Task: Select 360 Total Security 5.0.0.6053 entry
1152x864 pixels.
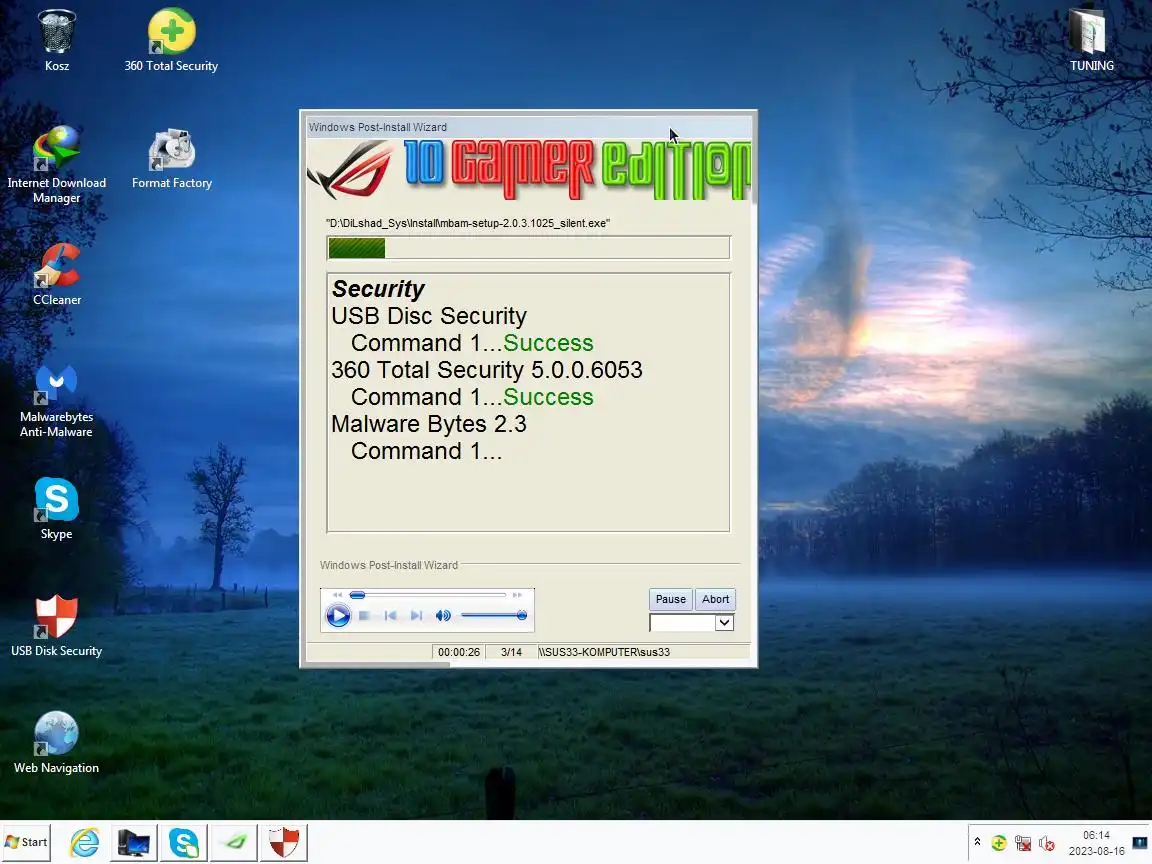Action: pos(486,370)
